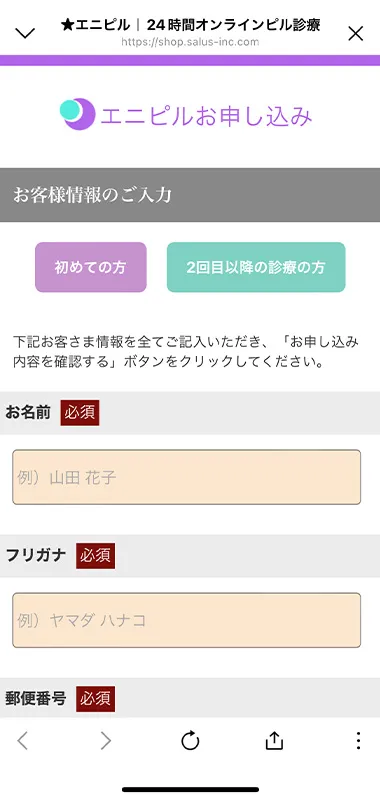Focus the お名前 input field
This screenshot has width=380, height=800.
187,477
